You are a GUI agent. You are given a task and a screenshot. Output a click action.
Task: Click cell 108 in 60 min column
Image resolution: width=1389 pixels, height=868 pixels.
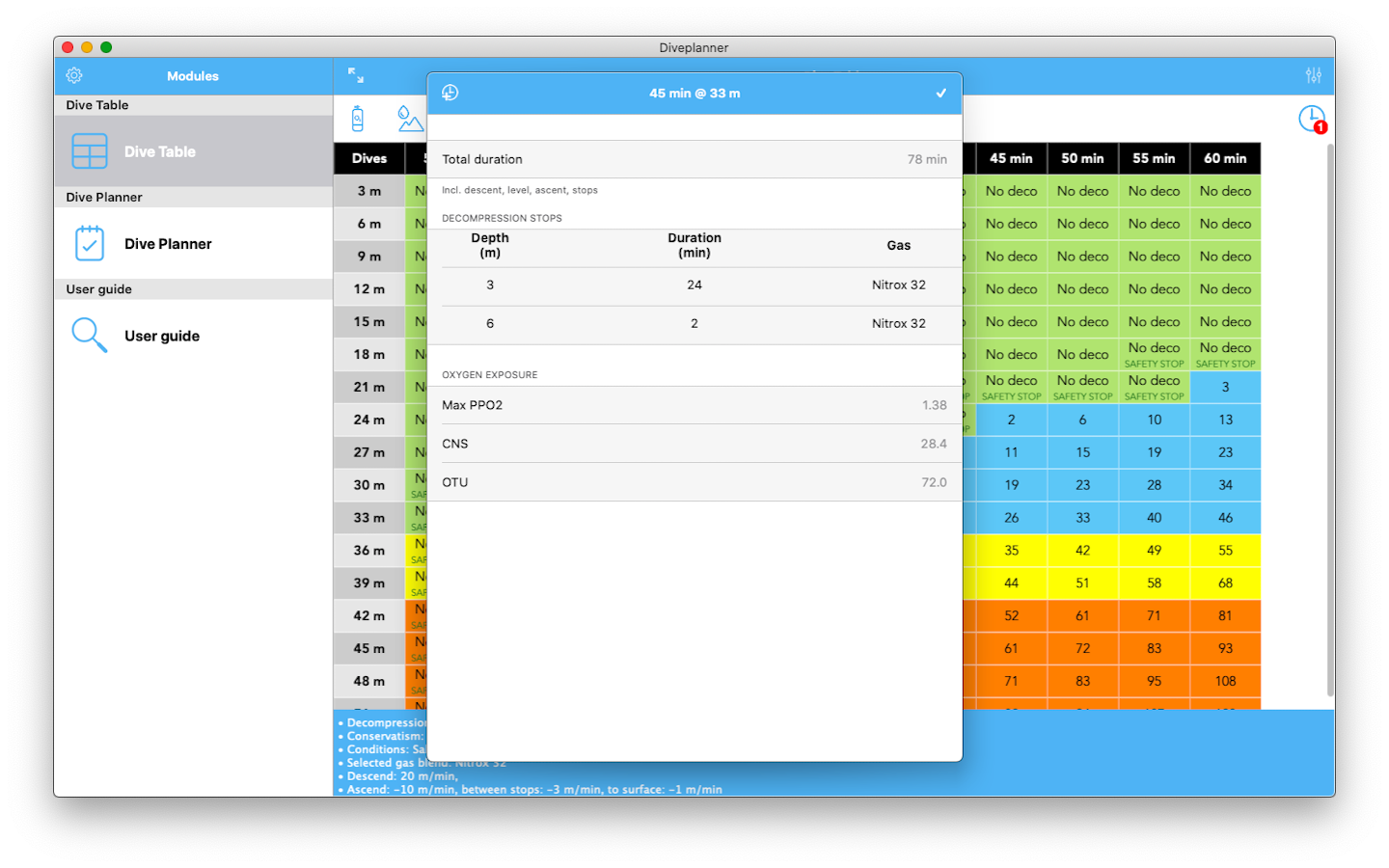click(1225, 681)
